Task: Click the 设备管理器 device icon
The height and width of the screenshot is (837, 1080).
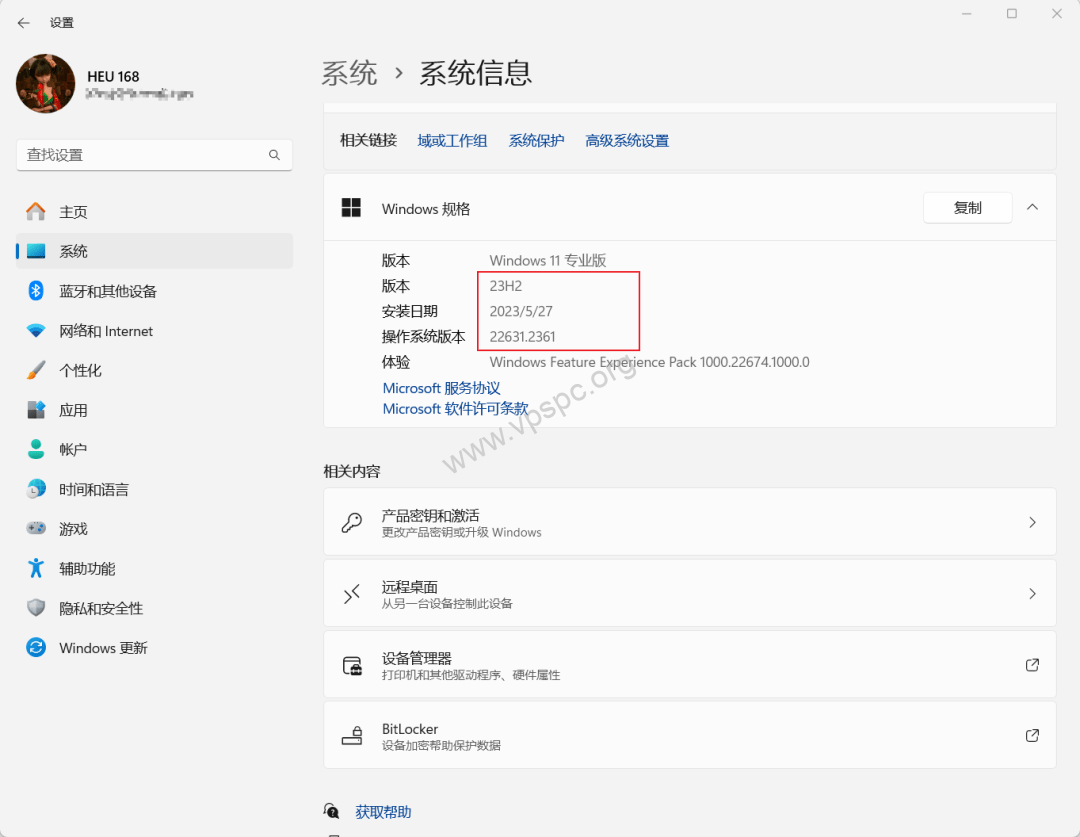Action: tap(352, 665)
